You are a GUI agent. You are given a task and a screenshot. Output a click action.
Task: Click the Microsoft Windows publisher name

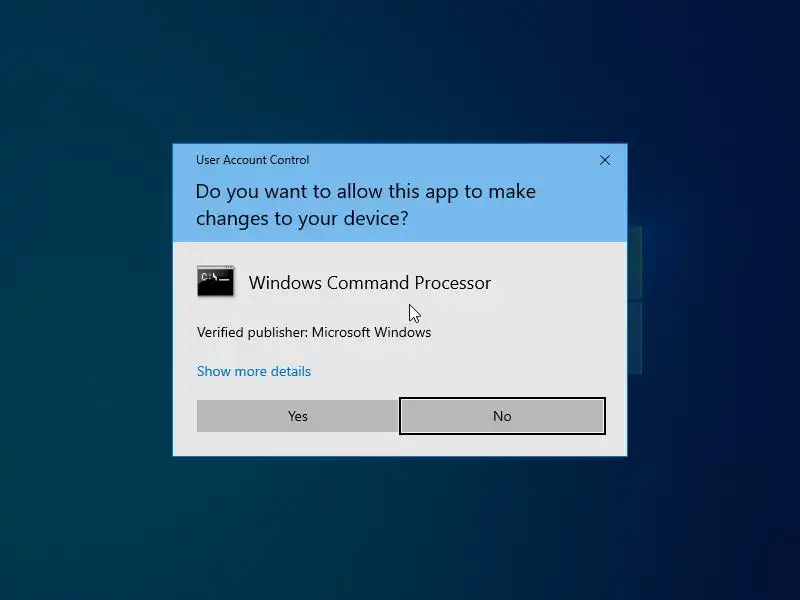pos(371,332)
